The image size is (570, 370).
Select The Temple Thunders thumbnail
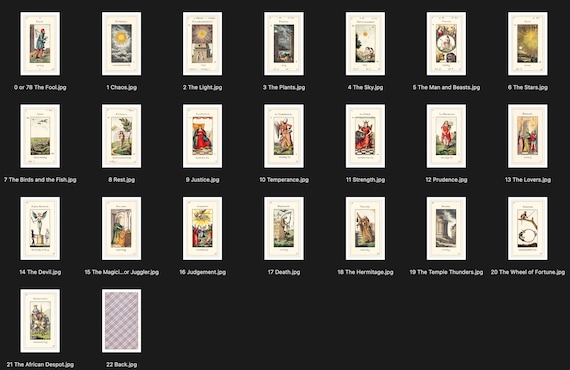pyautogui.click(x=446, y=228)
